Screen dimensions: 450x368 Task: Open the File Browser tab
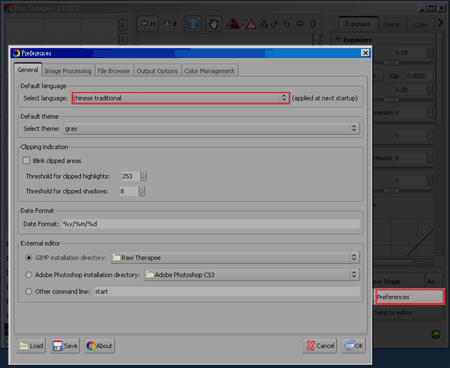point(114,71)
